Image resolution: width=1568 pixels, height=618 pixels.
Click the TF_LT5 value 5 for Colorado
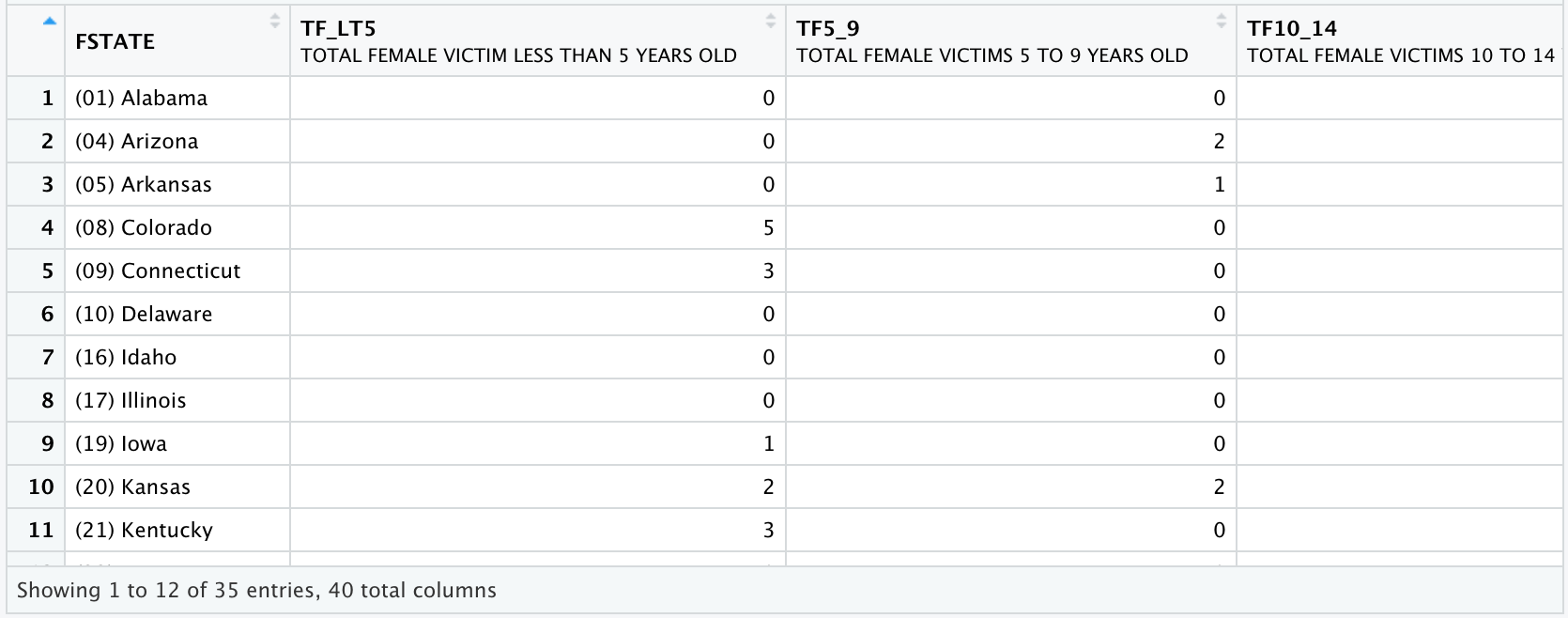768,227
